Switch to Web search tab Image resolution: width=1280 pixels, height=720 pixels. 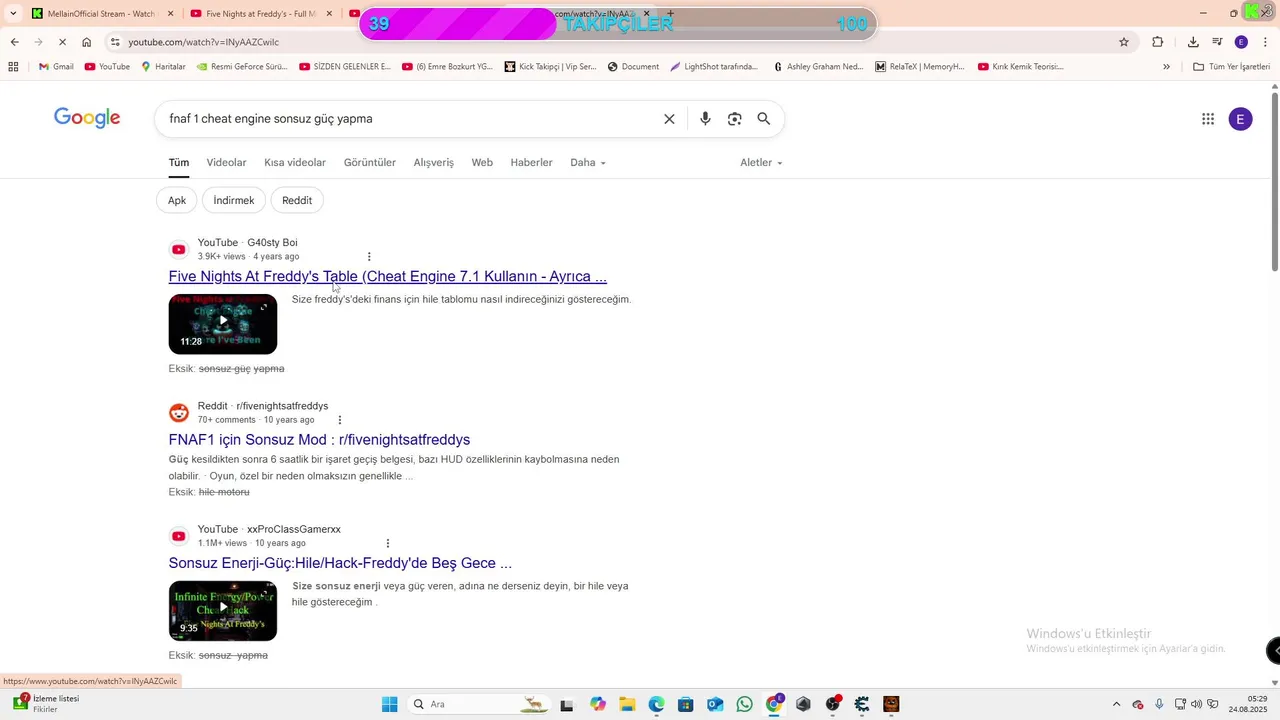pos(482,163)
